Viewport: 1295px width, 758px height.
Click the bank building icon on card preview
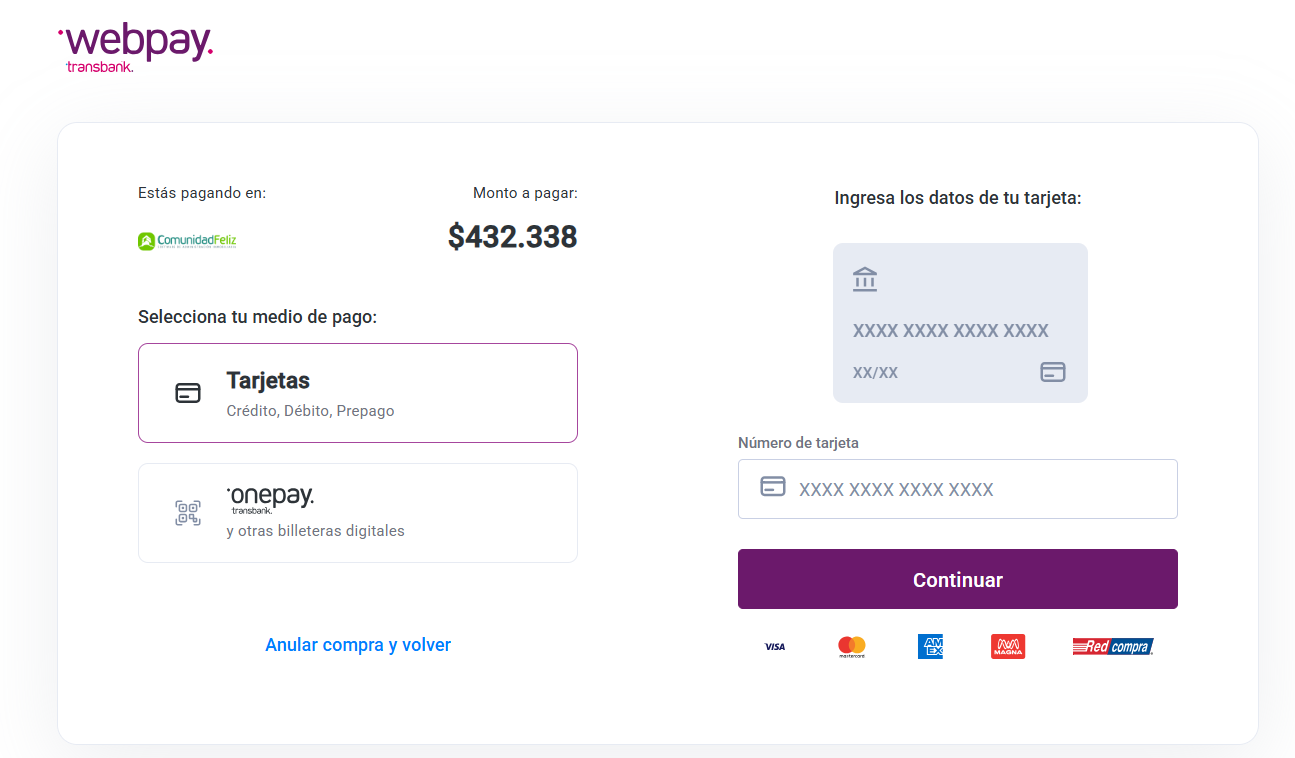(x=865, y=279)
